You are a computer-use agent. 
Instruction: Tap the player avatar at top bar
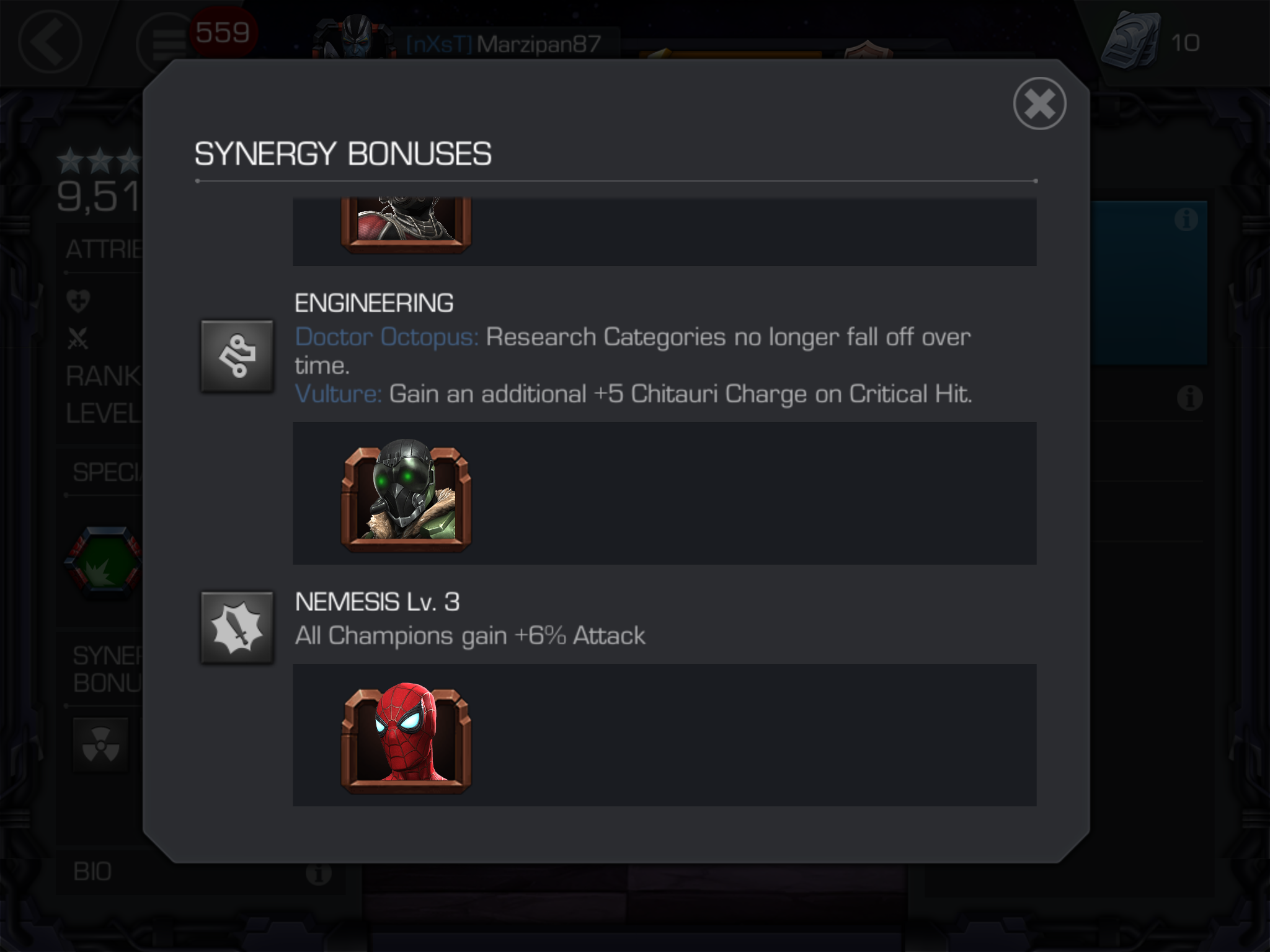coord(353,37)
